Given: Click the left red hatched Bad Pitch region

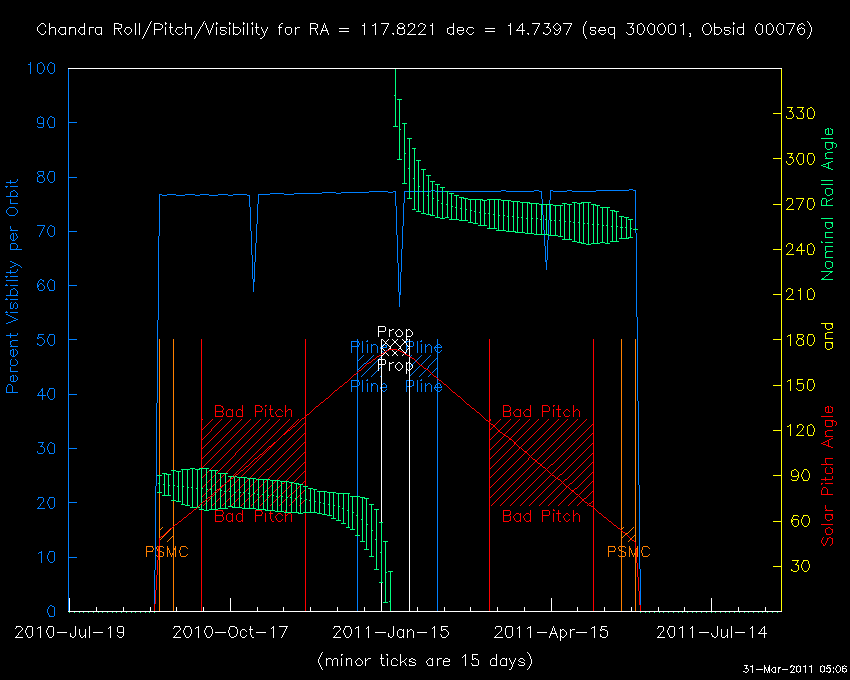Looking at the screenshot, I should coord(253,463).
